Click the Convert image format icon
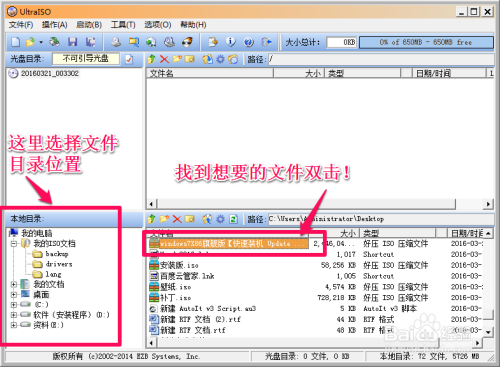Screen dimensions: 500x367 151,42
